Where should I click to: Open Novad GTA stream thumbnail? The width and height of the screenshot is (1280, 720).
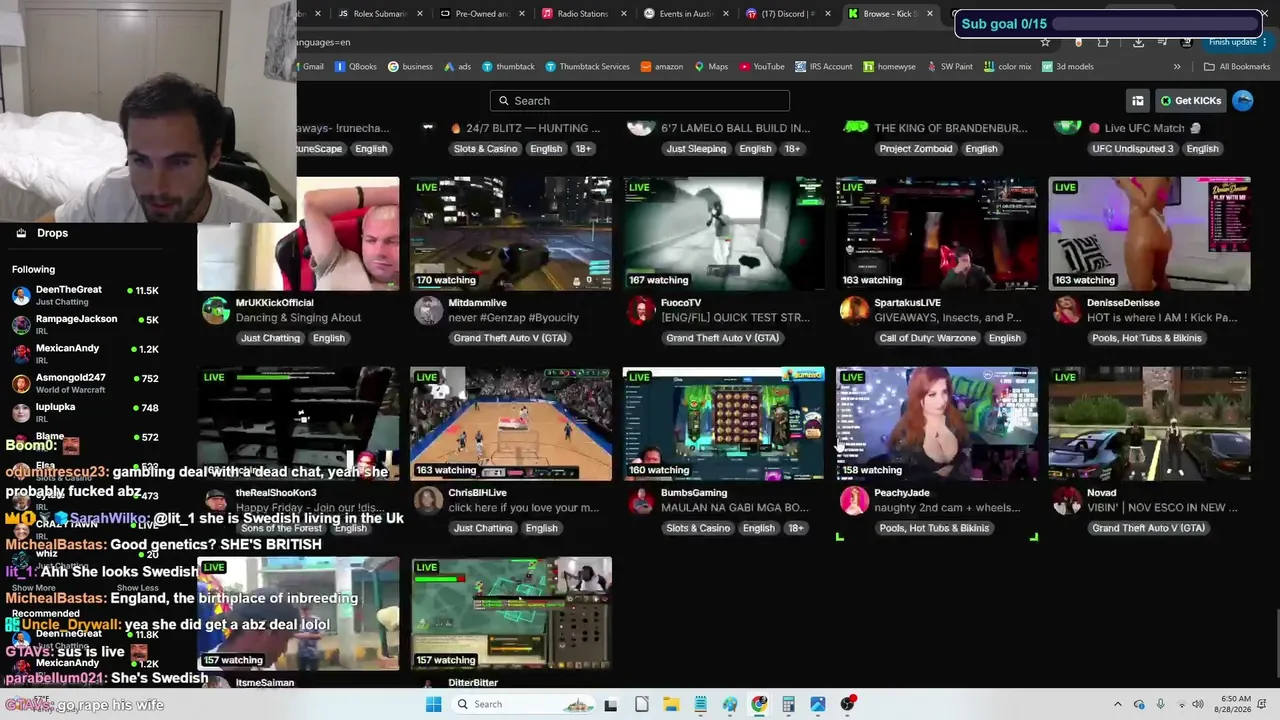(1150, 424)
